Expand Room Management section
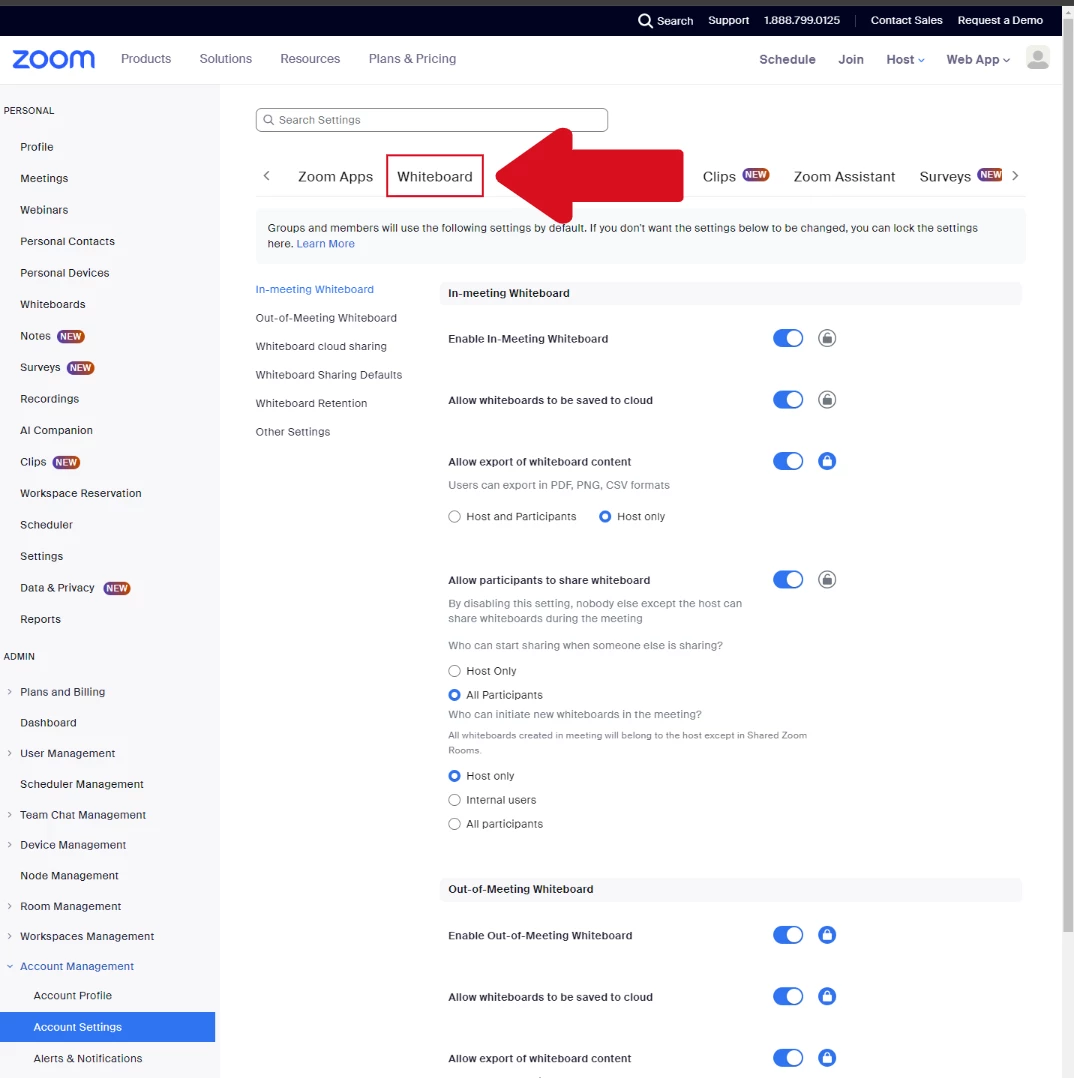This screenshot has width=1074, height=1078. (x=10, y=906)
